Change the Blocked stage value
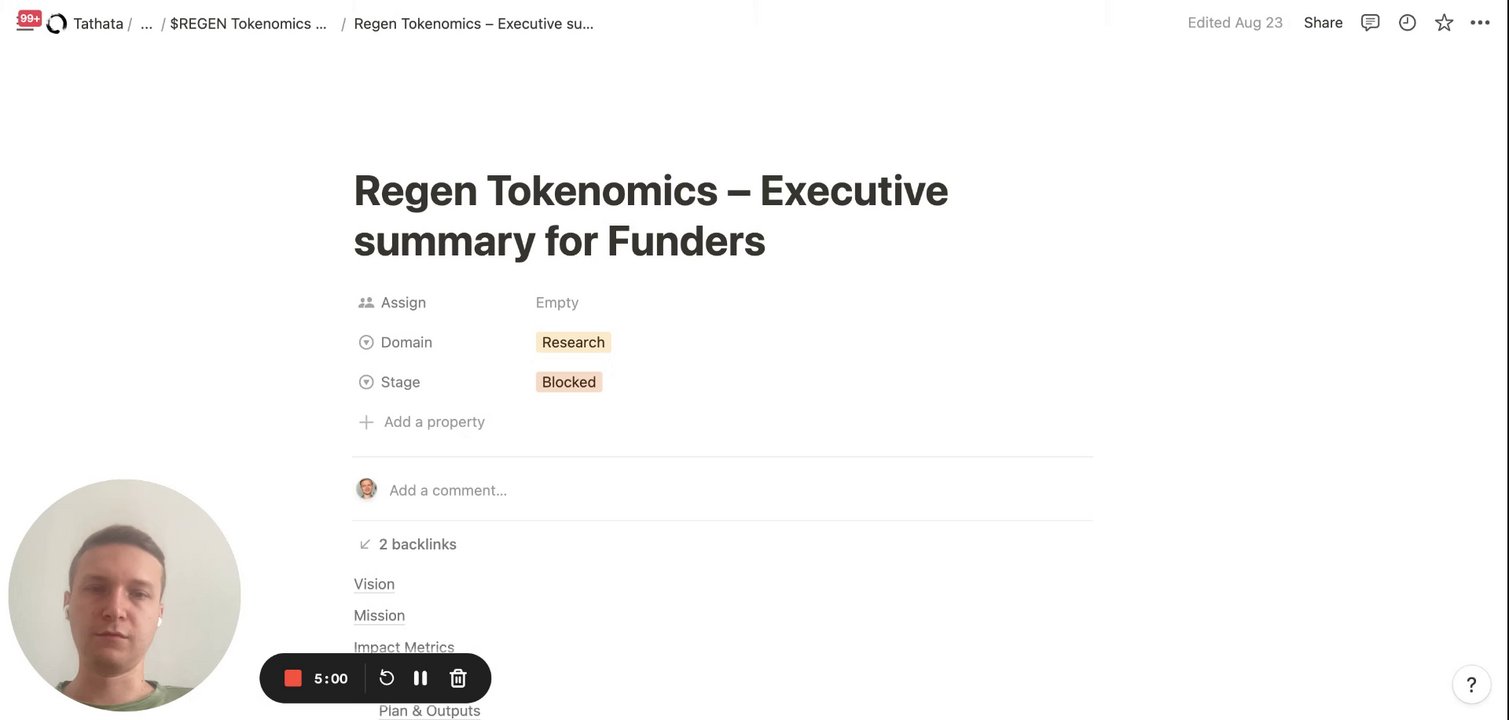1509x720 pixels. click(569, 382)
